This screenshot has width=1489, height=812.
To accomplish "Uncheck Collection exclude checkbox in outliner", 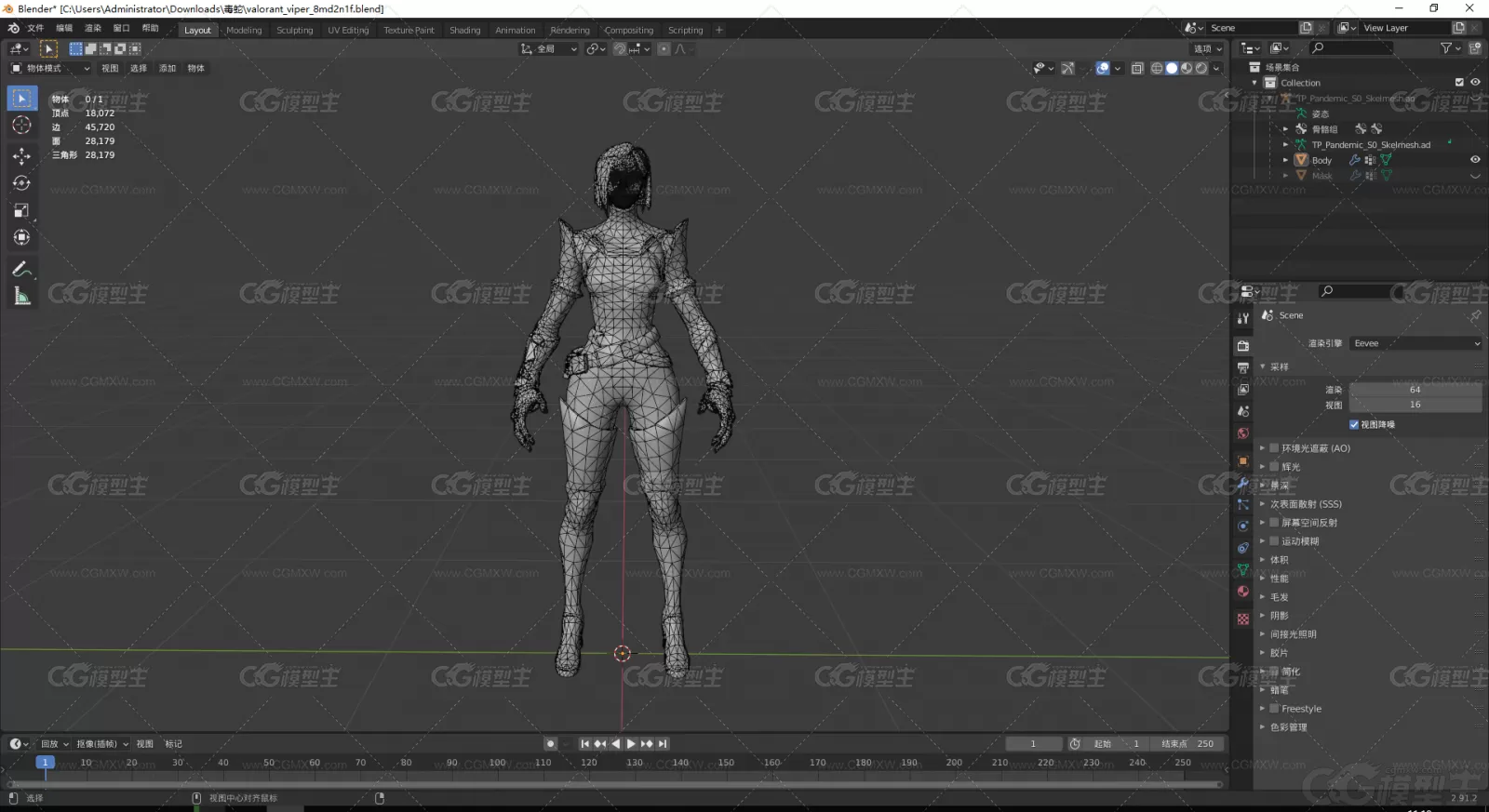I will point(1459,83).
